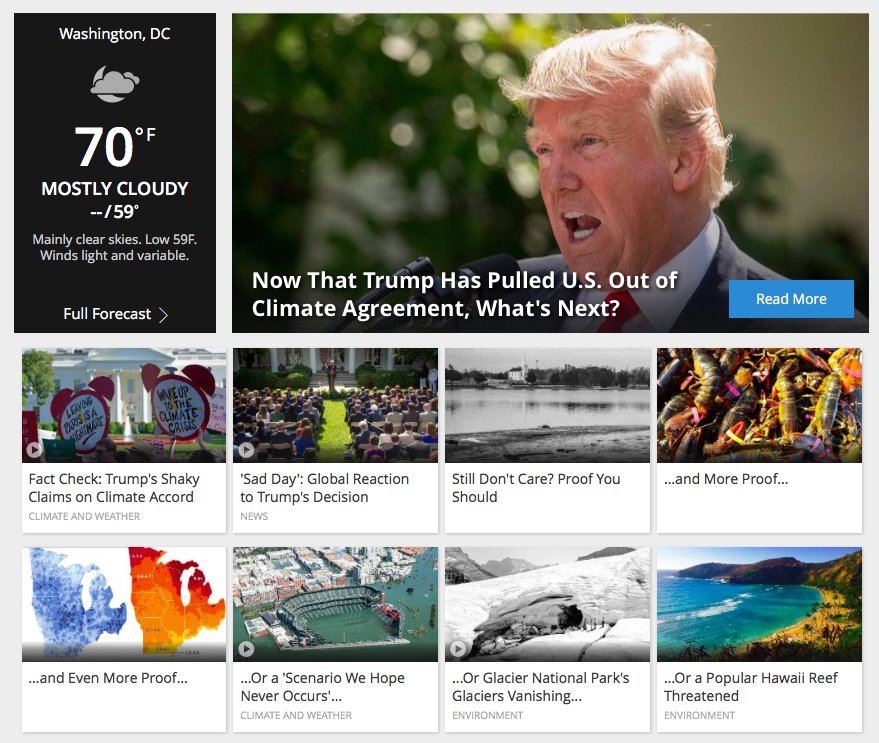Play the flooded stadium scenario video
The width and height of the screenshot is (879, 743).
click(246, 649)
